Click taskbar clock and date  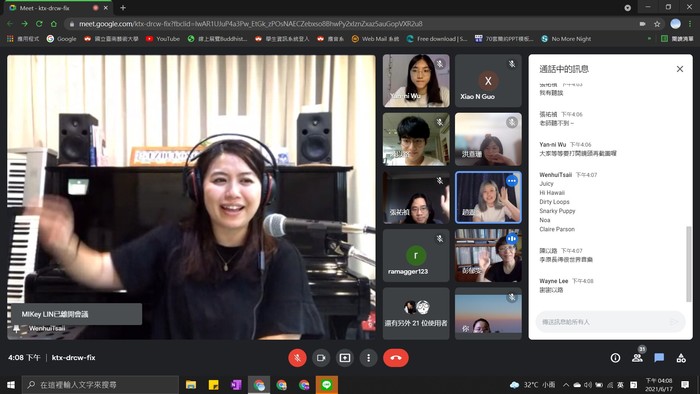pyautogui.click(x=658, y=385)
